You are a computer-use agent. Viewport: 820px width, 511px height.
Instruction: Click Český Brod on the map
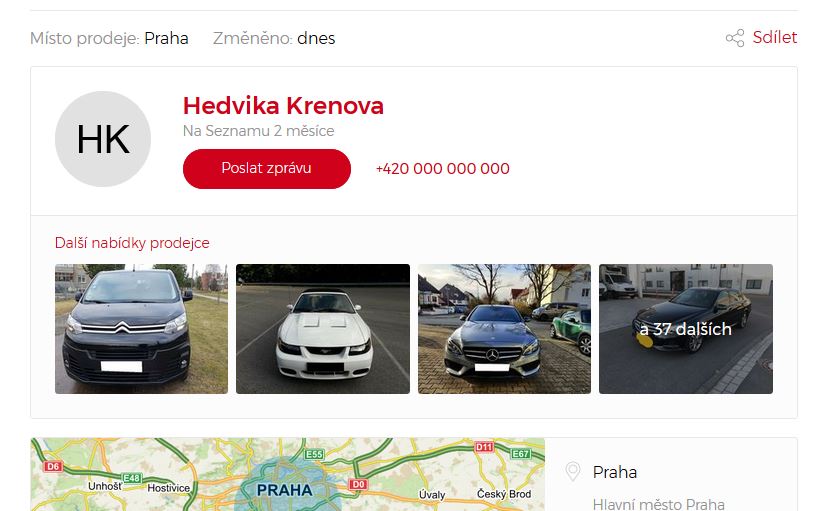coord(504,494)
